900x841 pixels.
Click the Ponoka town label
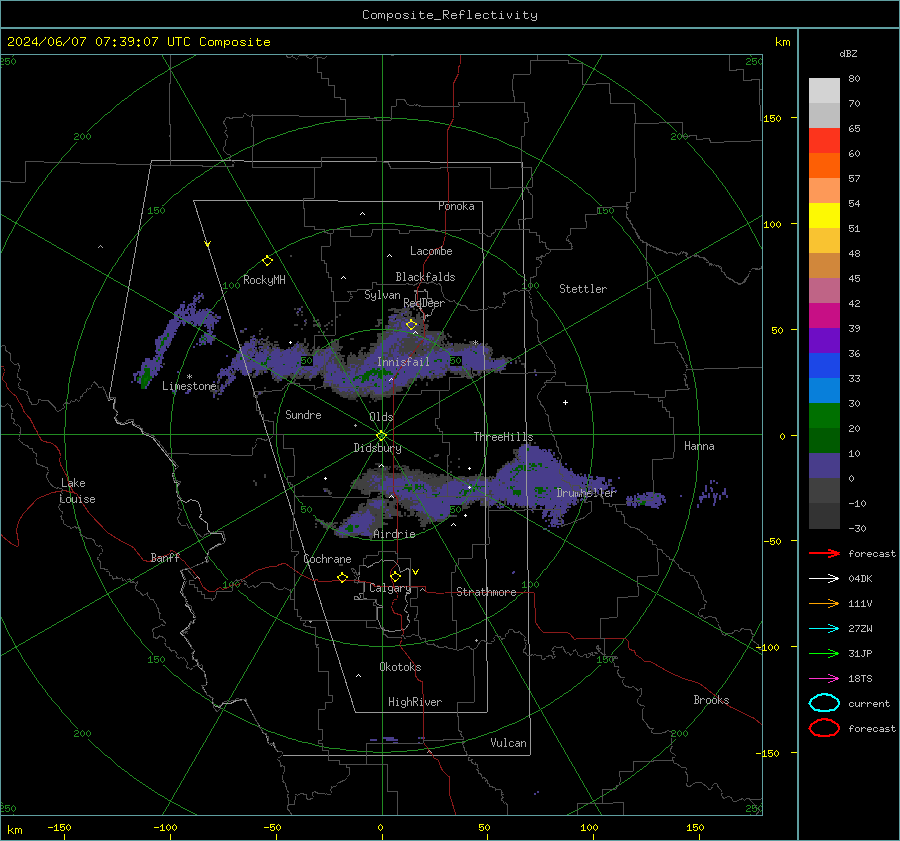click(x=456, y=206)
